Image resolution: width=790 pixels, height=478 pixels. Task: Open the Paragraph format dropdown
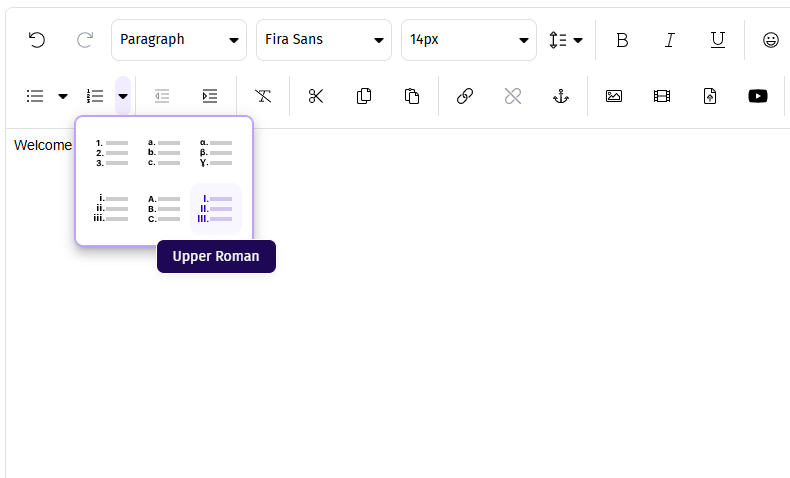(179, 40)
